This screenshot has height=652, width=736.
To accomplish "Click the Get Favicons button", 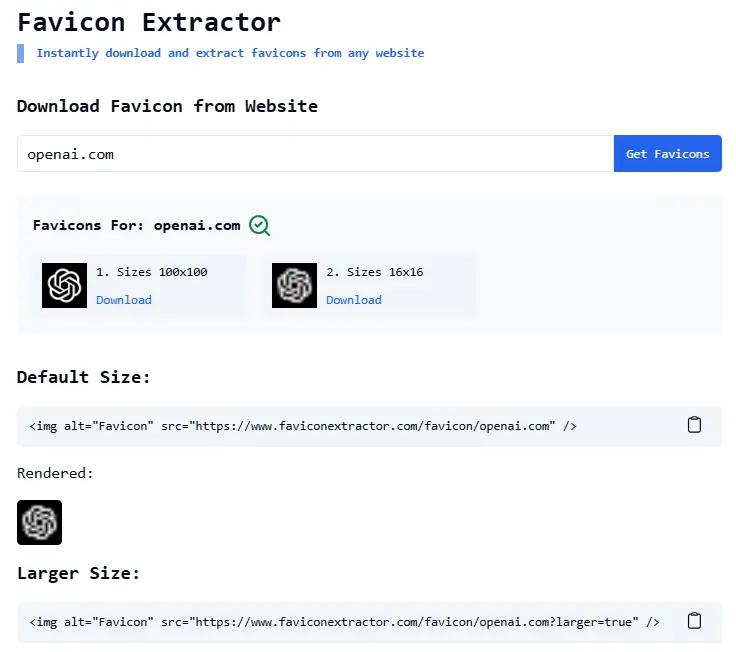I will point(667,154).
